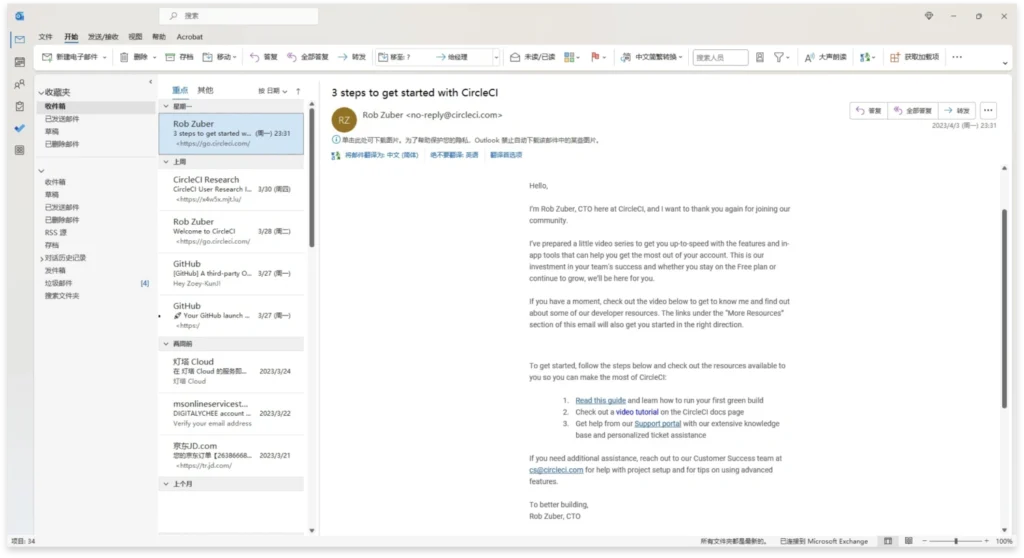The height and width of the screenshot is (558, 1024).
Task: Open the People contacts module icon
Action: click(20, 84)
